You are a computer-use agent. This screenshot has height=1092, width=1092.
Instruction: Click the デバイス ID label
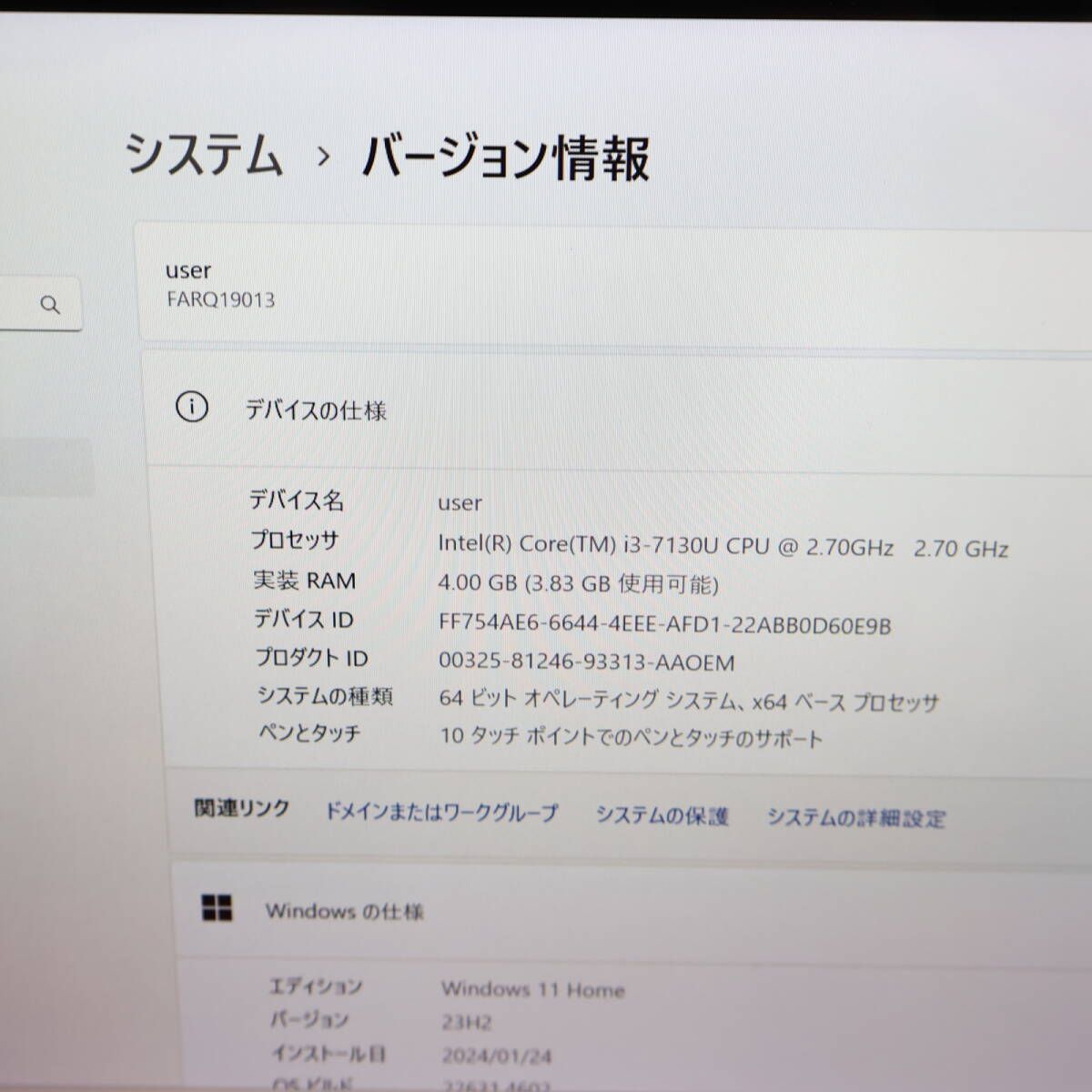[x=303, y=619]
